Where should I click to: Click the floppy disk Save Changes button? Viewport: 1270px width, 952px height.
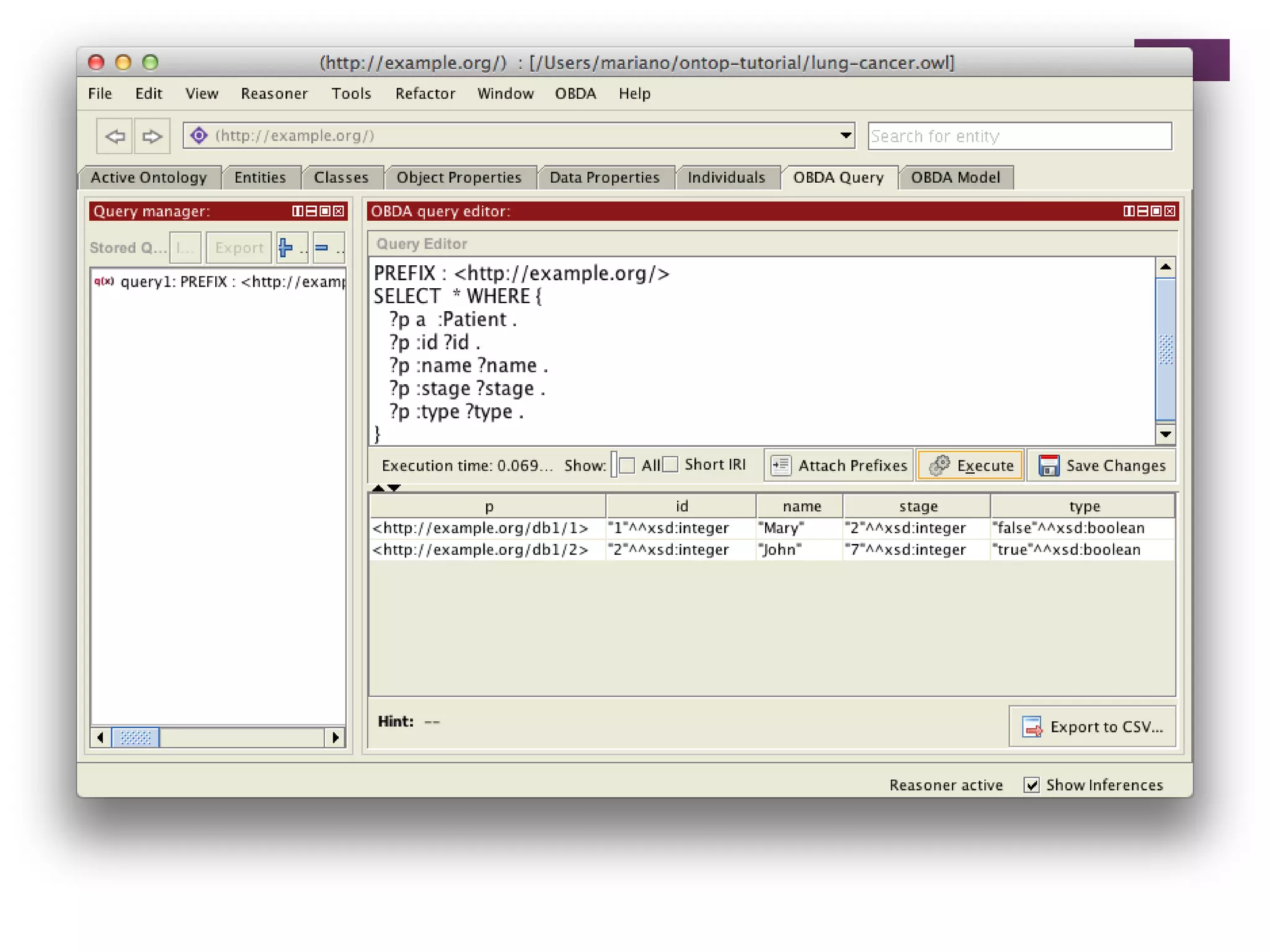(1102, 465)
